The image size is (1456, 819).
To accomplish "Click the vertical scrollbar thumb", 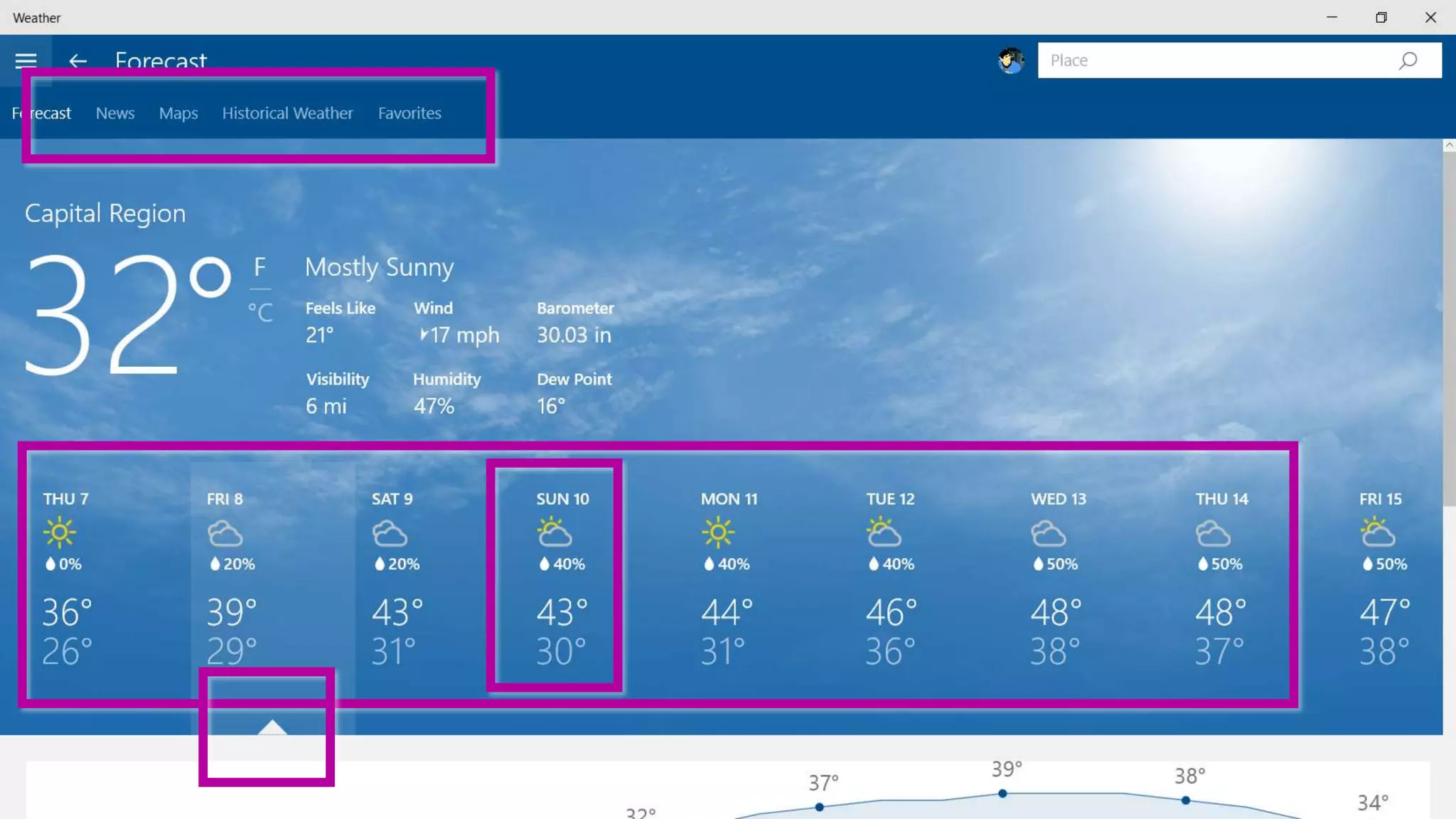I will coord(1449,327).
